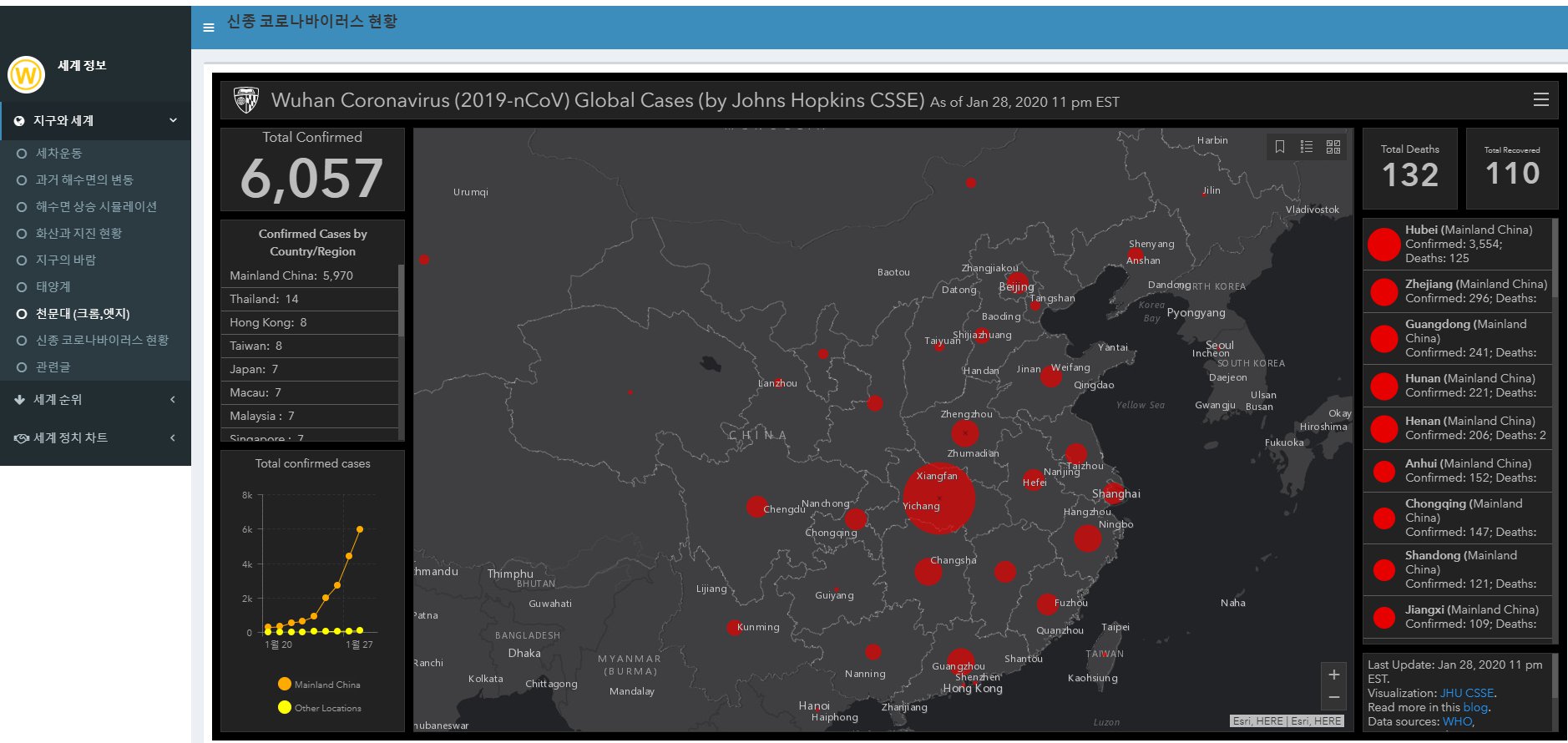The width and height of the screenshot is (1568, 743).
Task: Follow the JHU CSSE link
Action: (x=1467, y=693)
